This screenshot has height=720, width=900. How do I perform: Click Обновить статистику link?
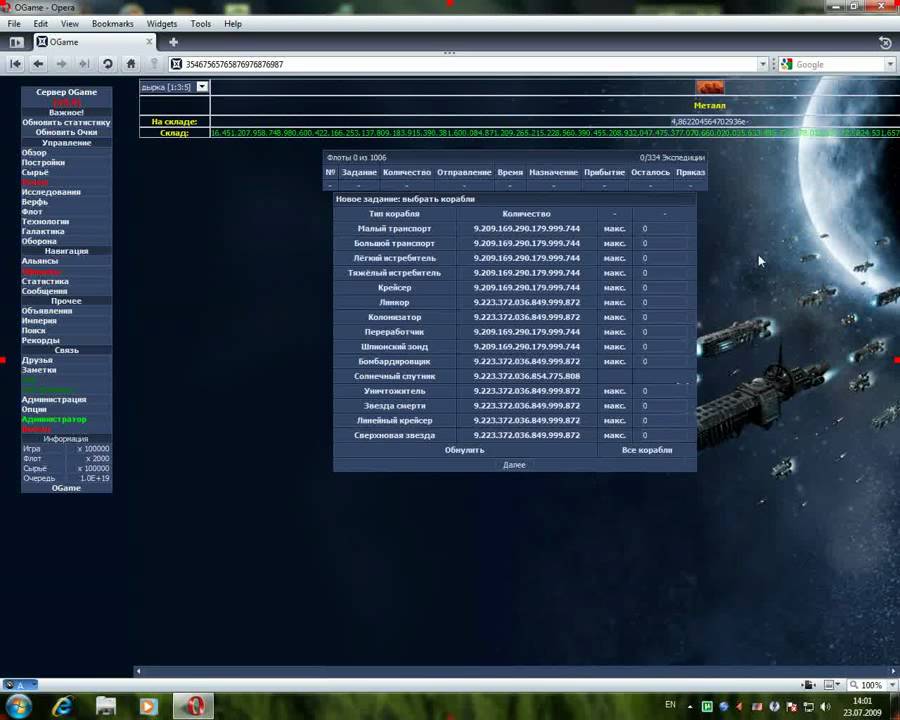[x=66, y=122]
